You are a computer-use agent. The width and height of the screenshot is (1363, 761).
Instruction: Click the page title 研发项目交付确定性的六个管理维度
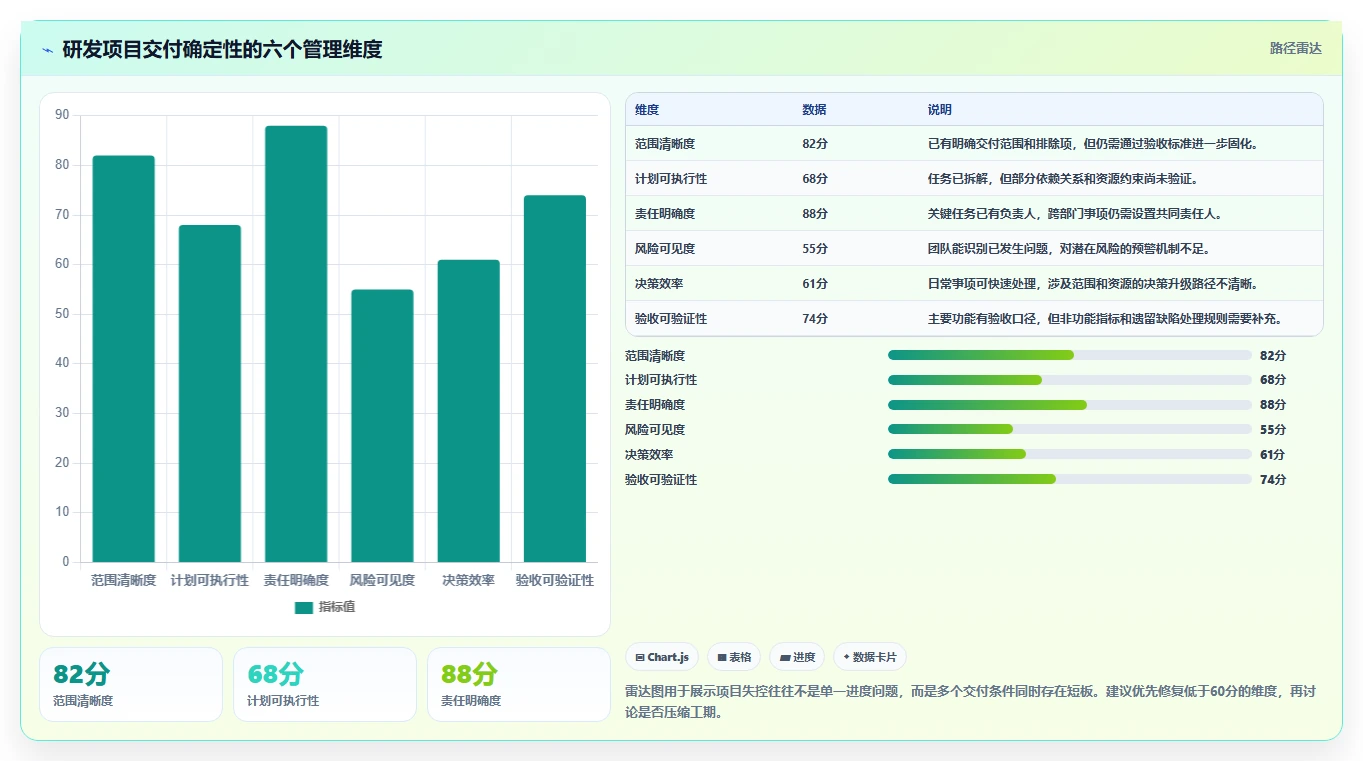[x=222, y=50]
